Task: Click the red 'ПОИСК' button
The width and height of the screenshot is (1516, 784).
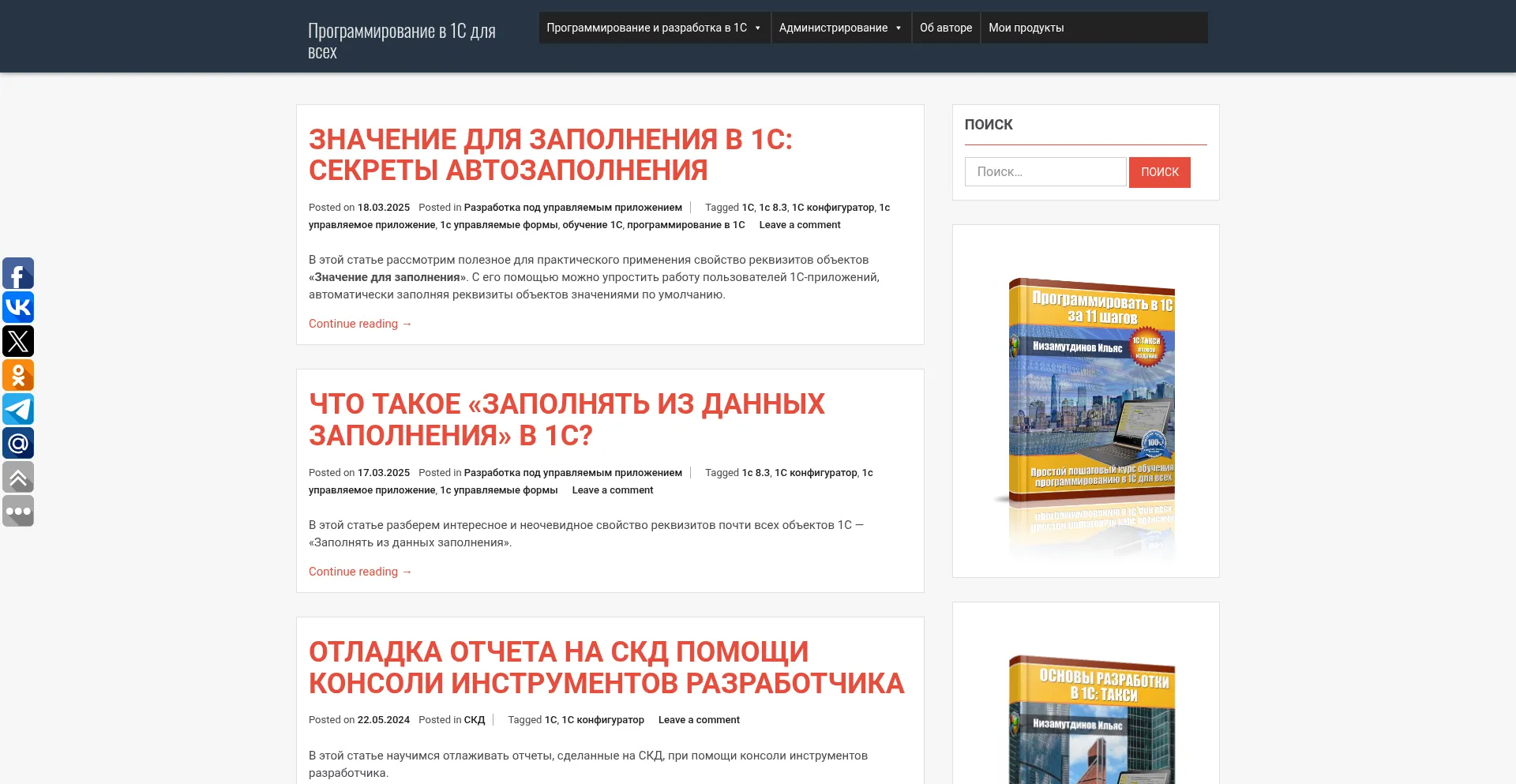Action: (1160, 172)
